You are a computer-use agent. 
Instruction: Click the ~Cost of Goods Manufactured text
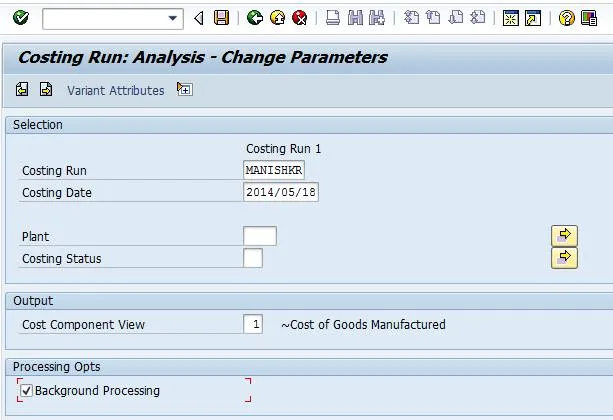[x=363, y=325]
